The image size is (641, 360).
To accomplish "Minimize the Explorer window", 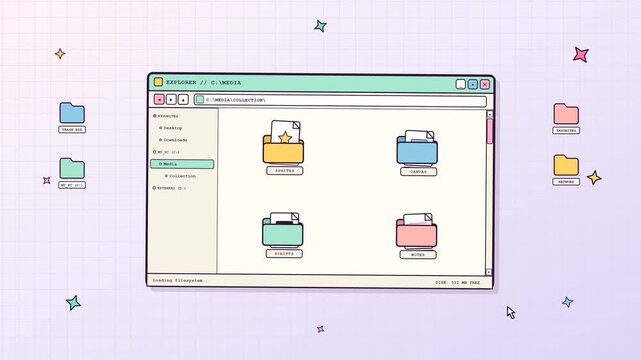I will point(461,84).
